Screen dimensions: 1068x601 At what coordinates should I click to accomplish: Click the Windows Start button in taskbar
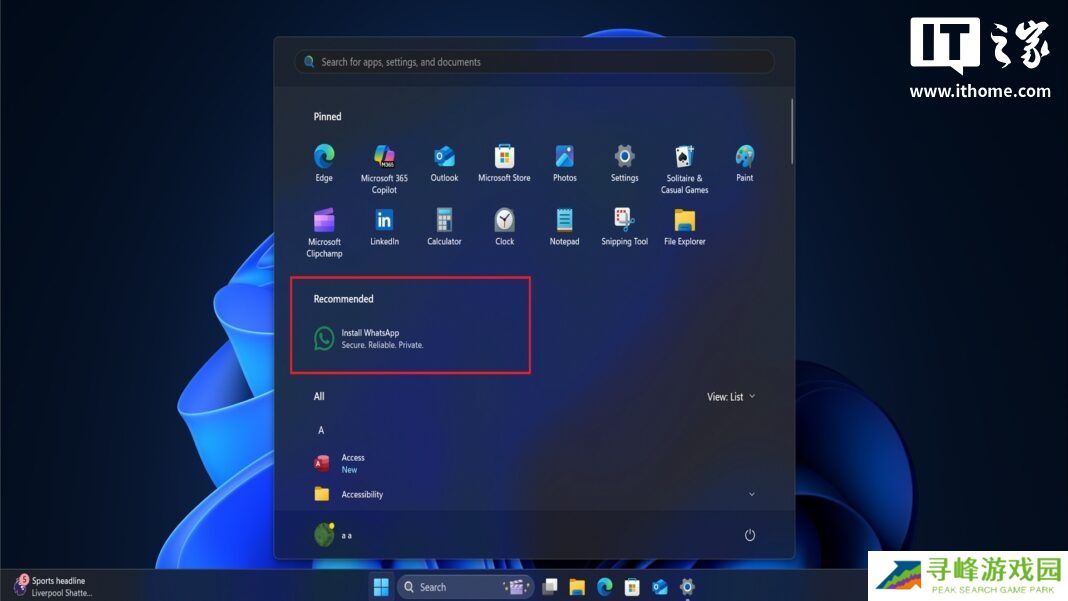pyautogui.click(x=381, y=587)
